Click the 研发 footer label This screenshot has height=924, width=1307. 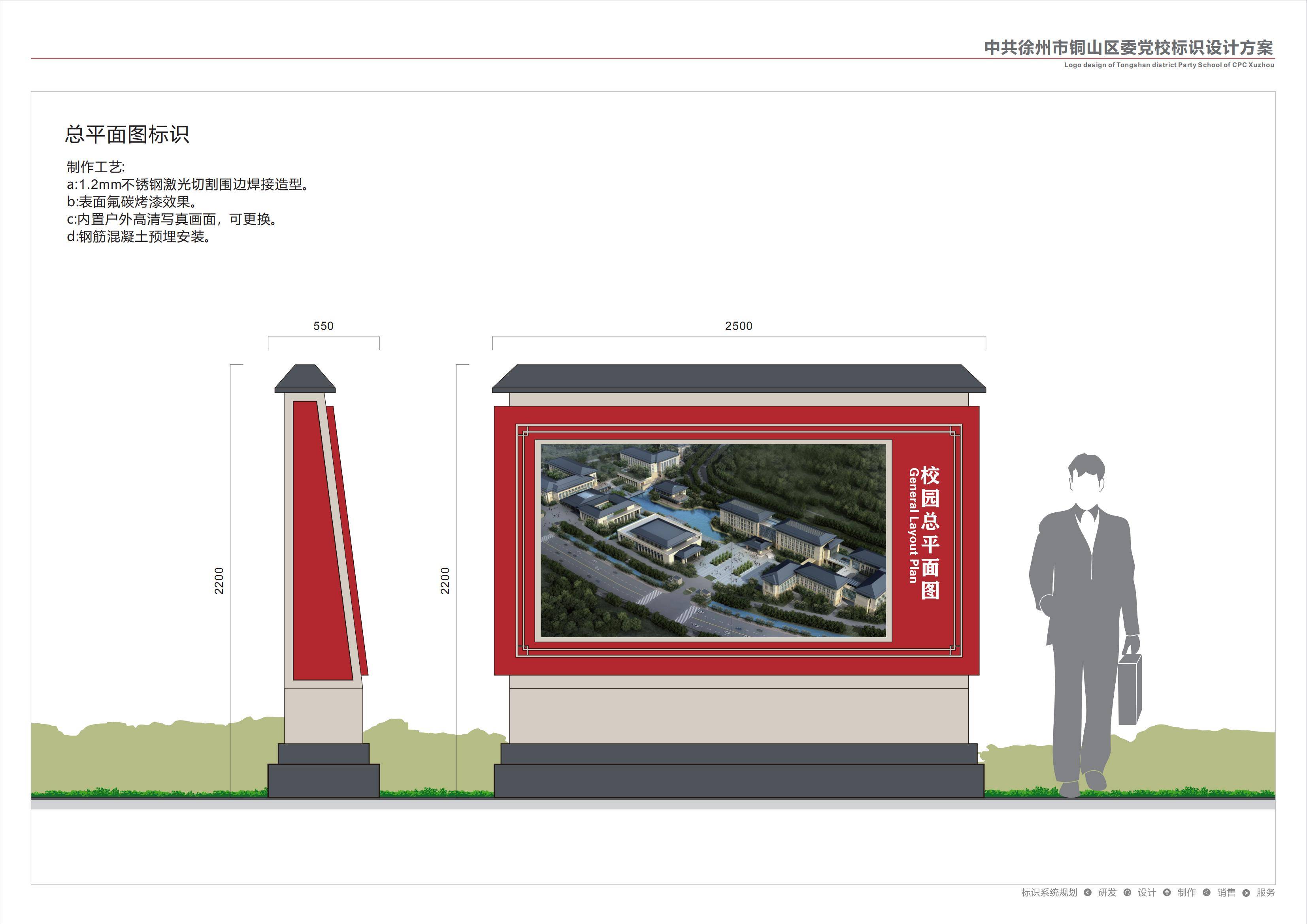[x=1107, y=892]
